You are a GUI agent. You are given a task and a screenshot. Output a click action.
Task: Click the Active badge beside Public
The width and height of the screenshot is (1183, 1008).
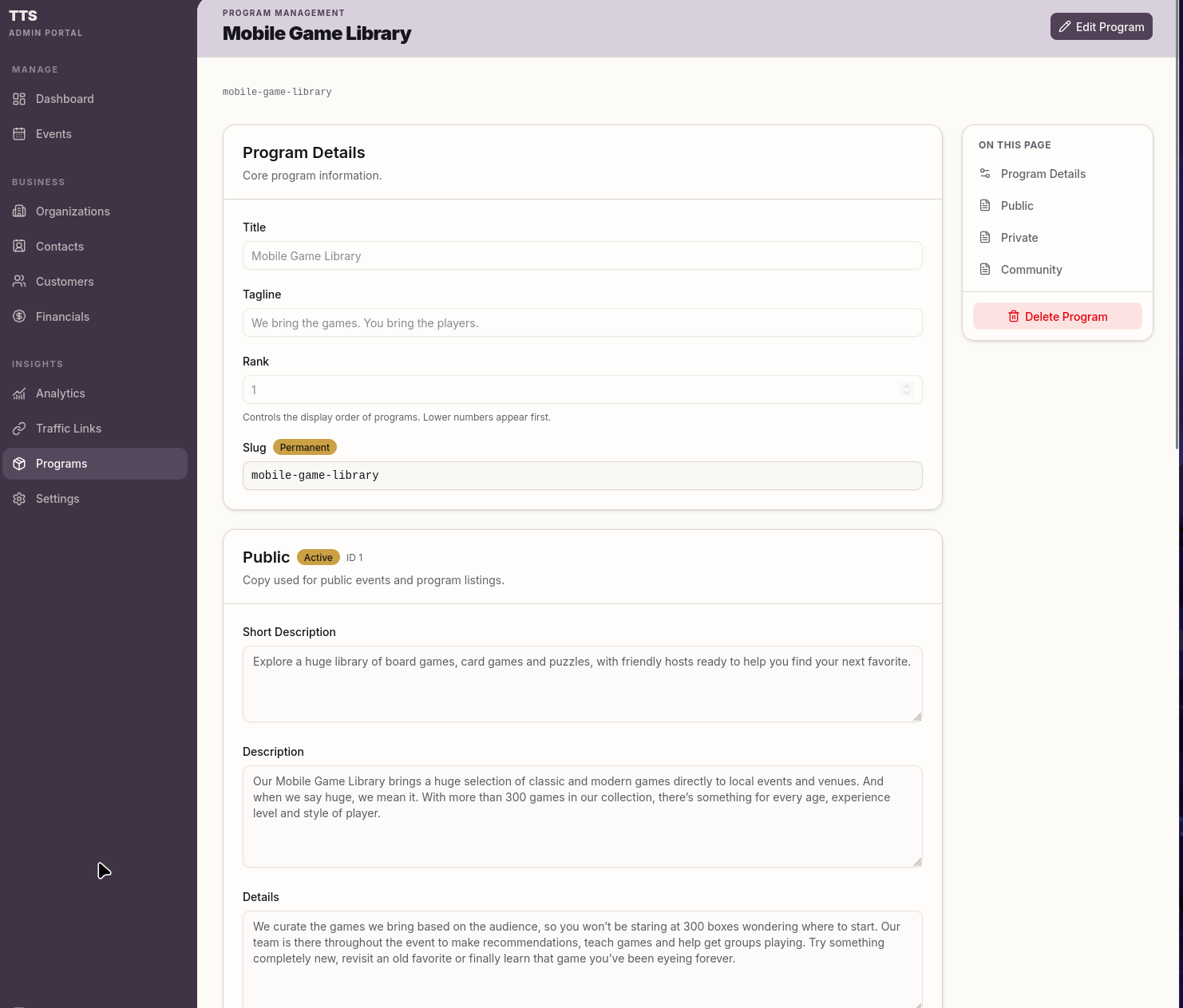point(318,557)
